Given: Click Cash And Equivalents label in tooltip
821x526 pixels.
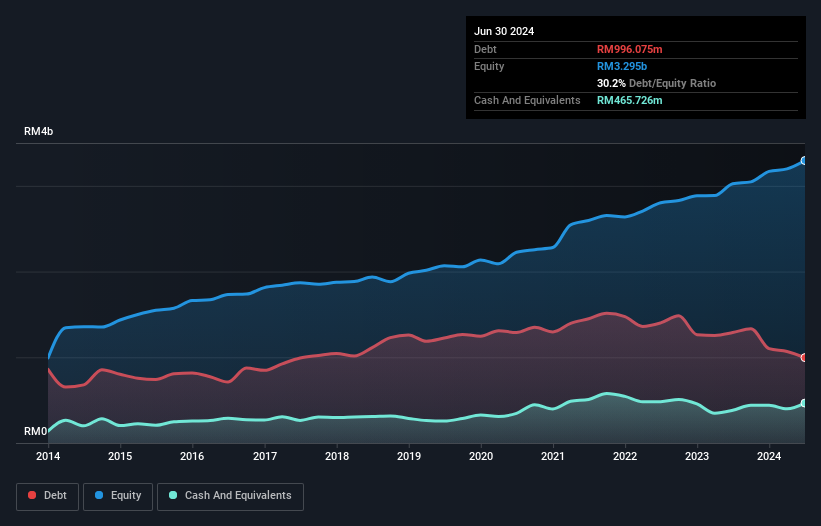Looking at the screenshot, I should click(x=527, y=100).
